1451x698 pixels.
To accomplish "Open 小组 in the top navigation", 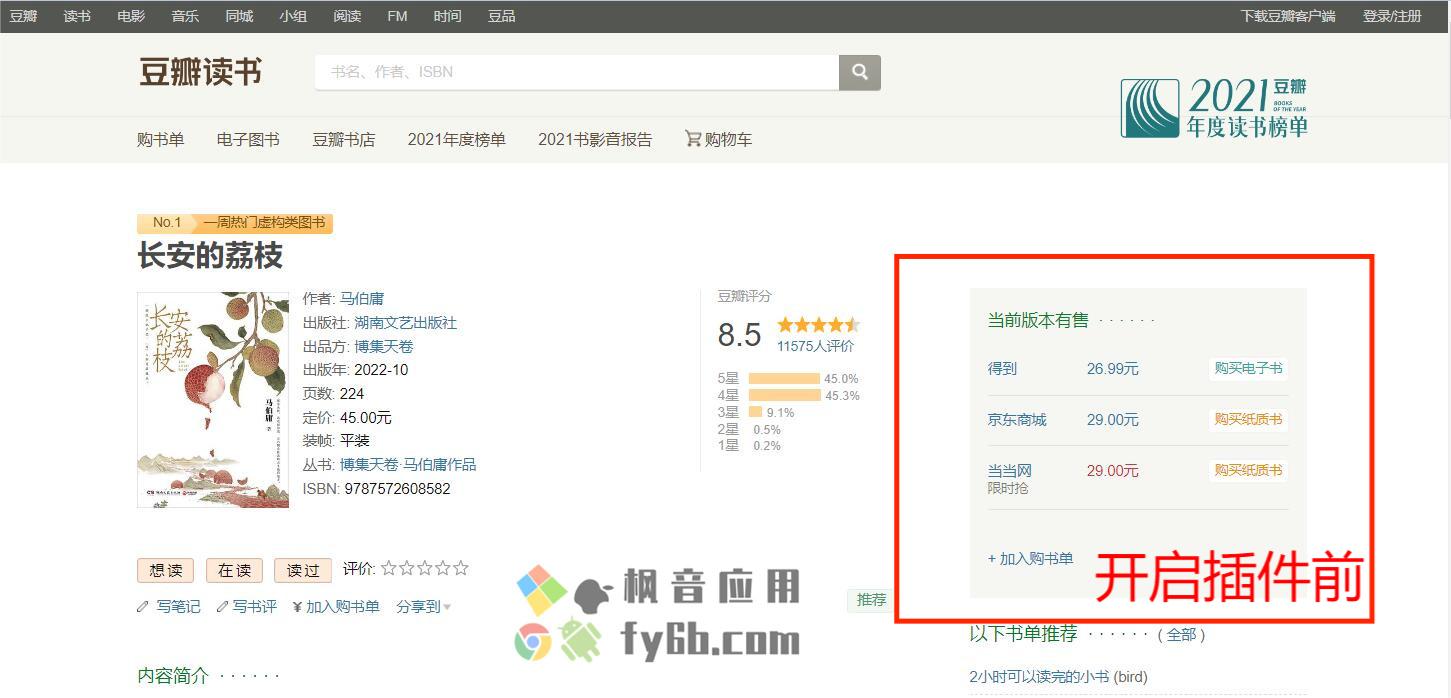I will [x=293, y=16].
